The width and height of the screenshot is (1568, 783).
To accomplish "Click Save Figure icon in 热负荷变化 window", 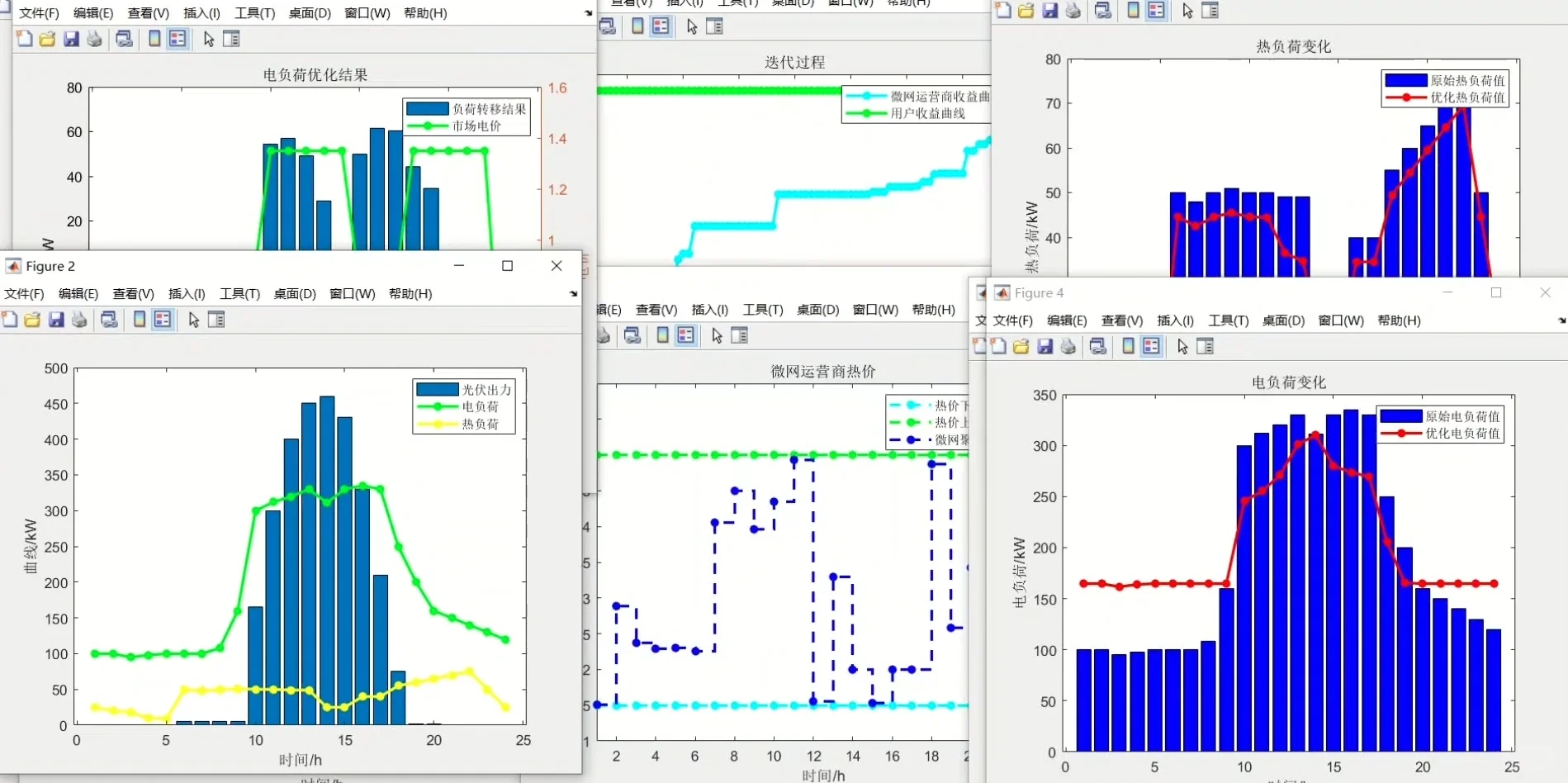I will 1050,11.
